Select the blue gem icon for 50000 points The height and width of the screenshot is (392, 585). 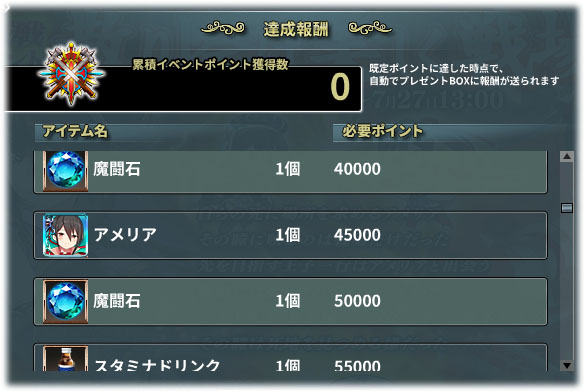[65, 301]
